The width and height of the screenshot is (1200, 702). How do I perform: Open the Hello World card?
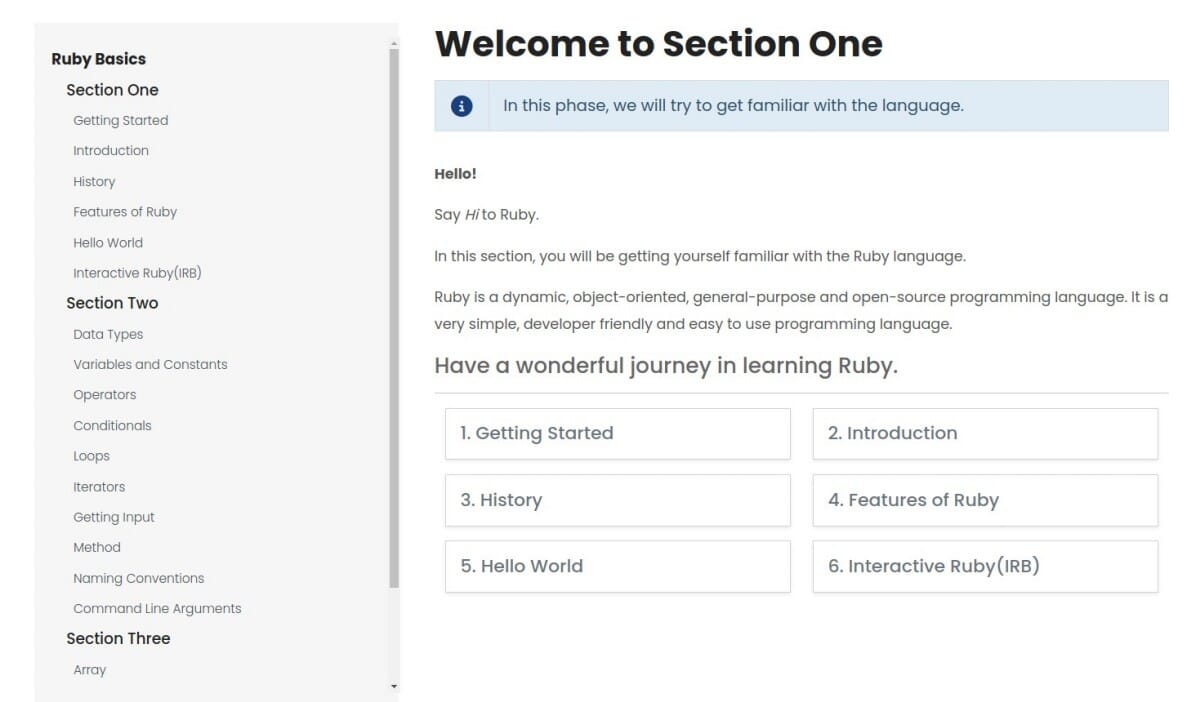coord(617,566)
